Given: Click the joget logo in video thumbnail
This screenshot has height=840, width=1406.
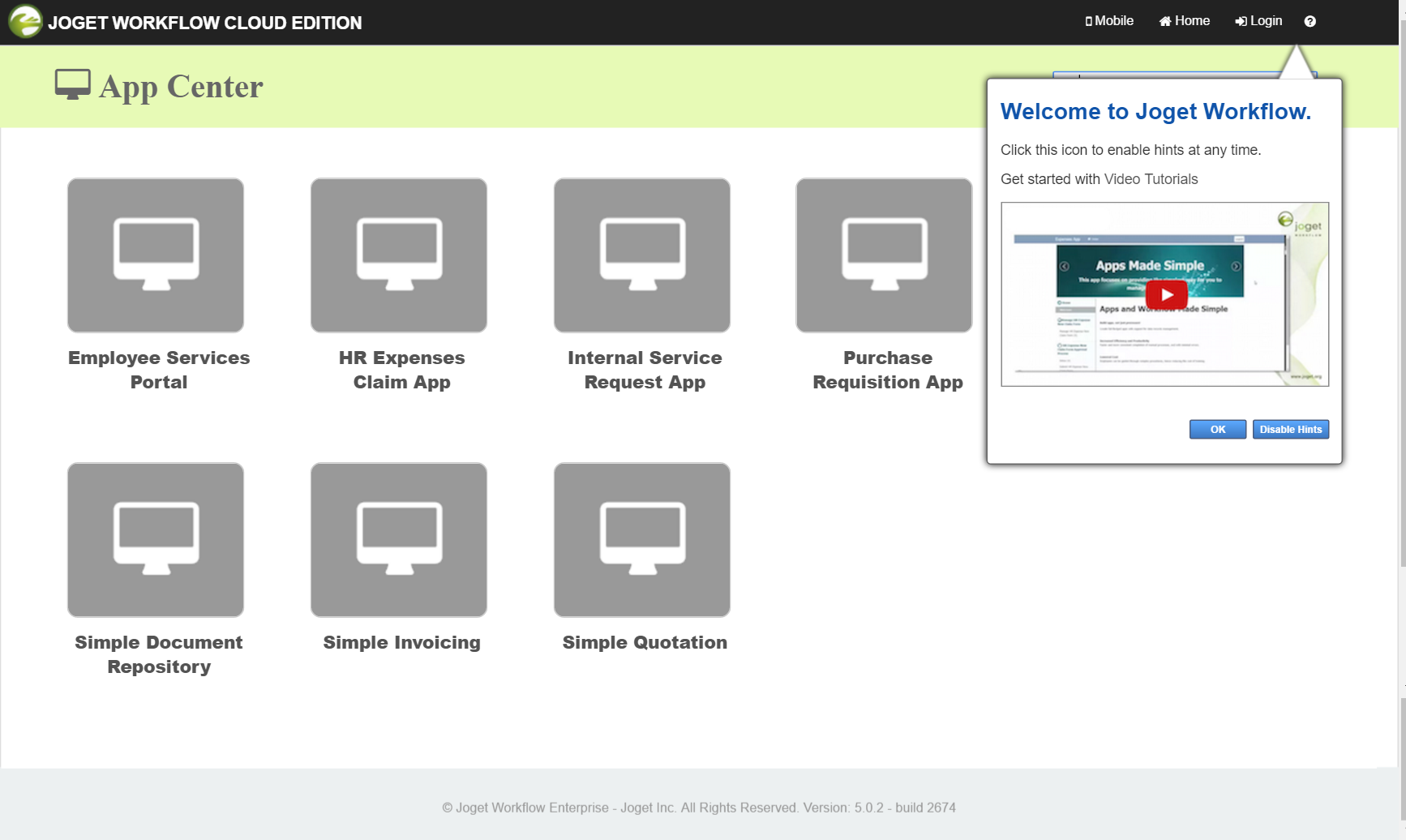Looking at the screenshot, I should (1300, 222).
